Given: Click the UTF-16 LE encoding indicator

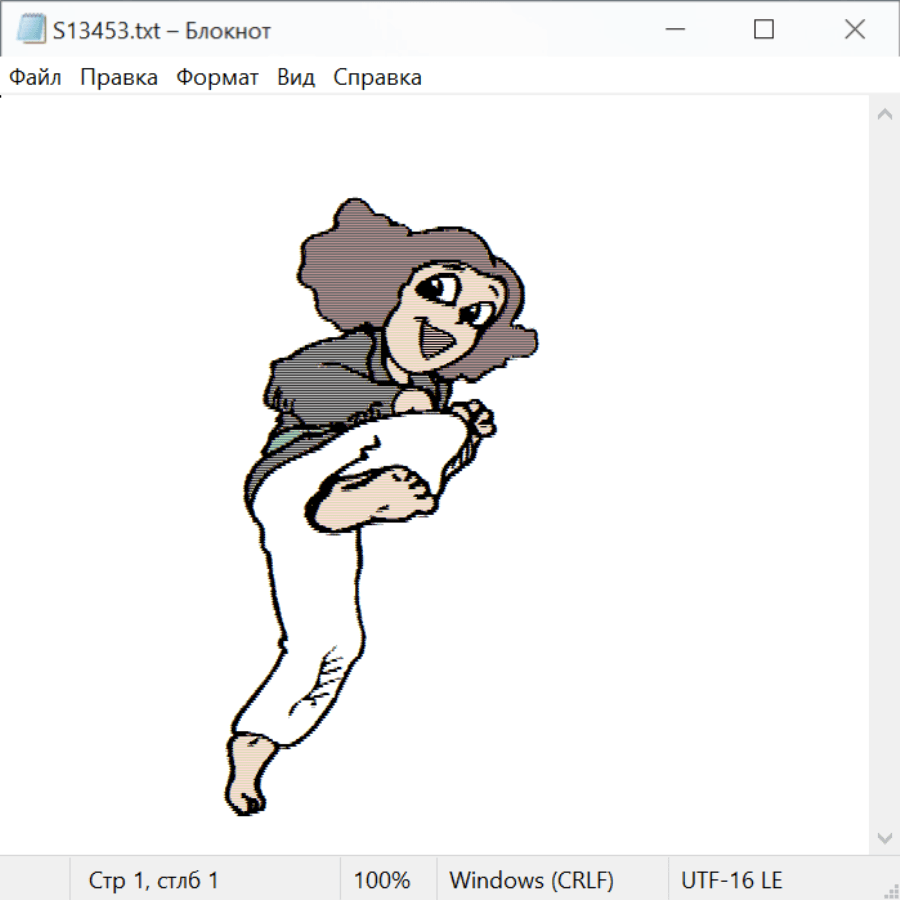Looking at the screenshot, I should click(x=731, y=880).
